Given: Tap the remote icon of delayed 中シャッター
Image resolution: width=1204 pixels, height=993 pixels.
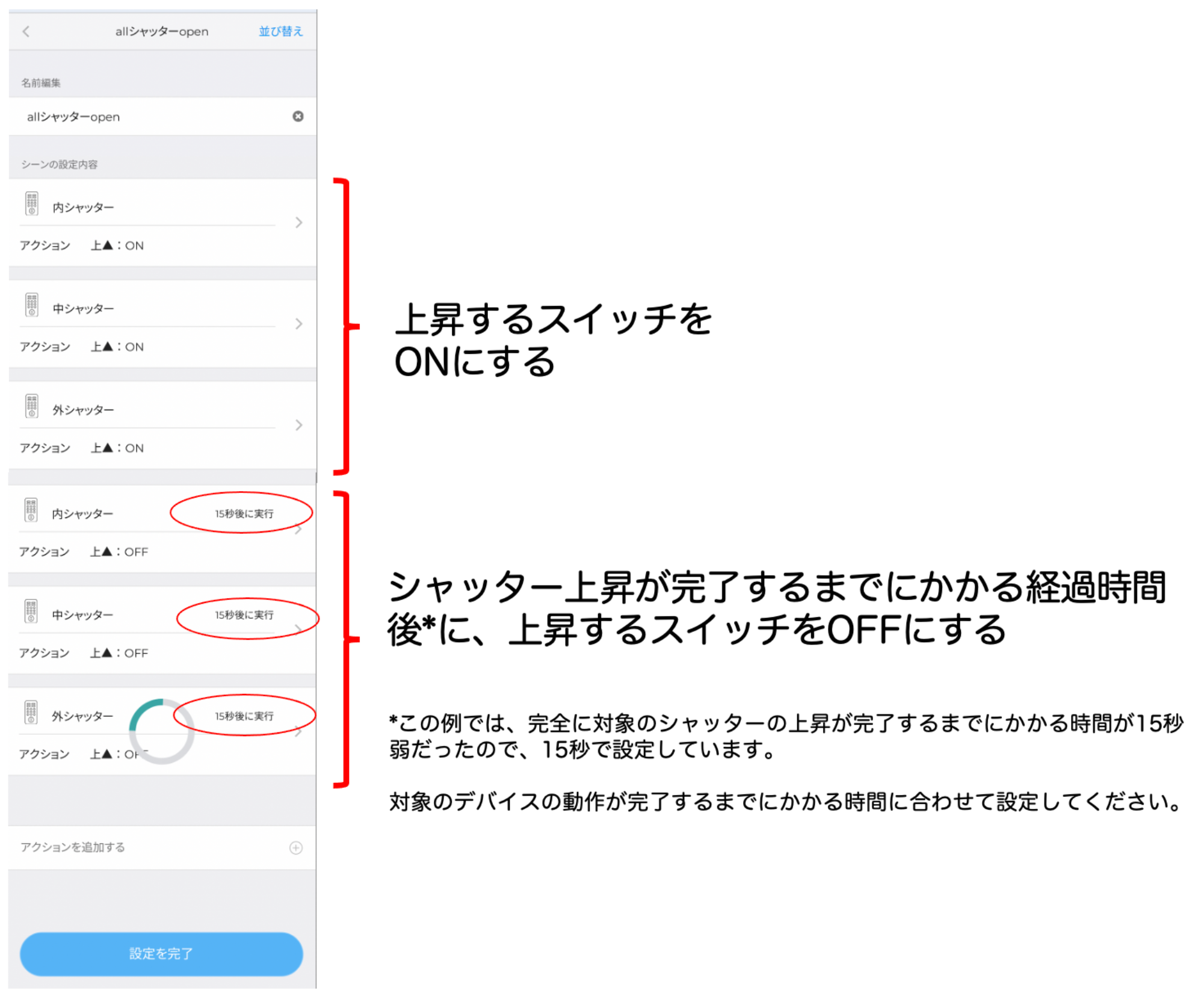Looking at the screenshot, I should (31, 611).
